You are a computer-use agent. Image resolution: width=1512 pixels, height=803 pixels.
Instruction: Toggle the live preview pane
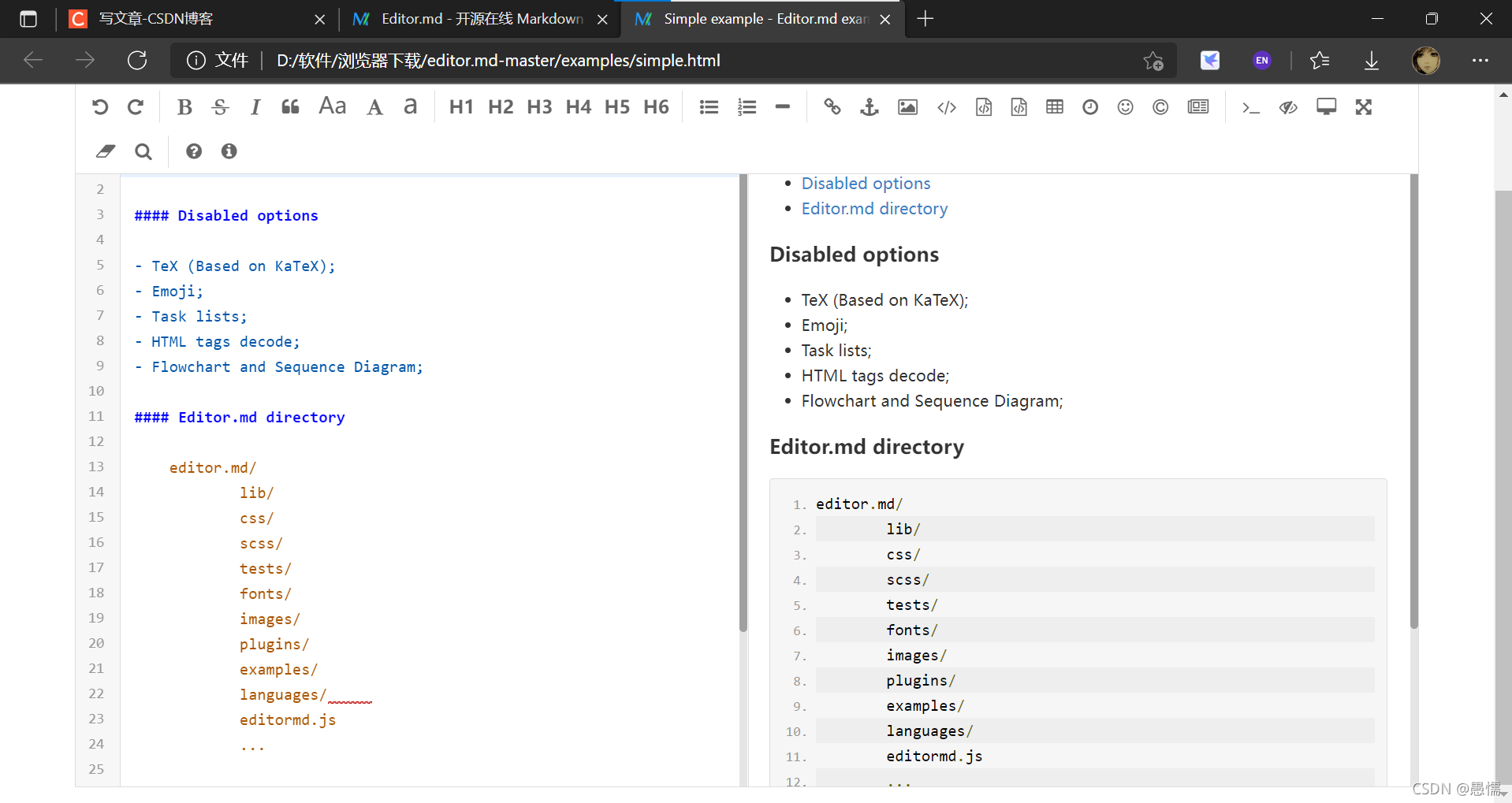(x=1288, y=107)
